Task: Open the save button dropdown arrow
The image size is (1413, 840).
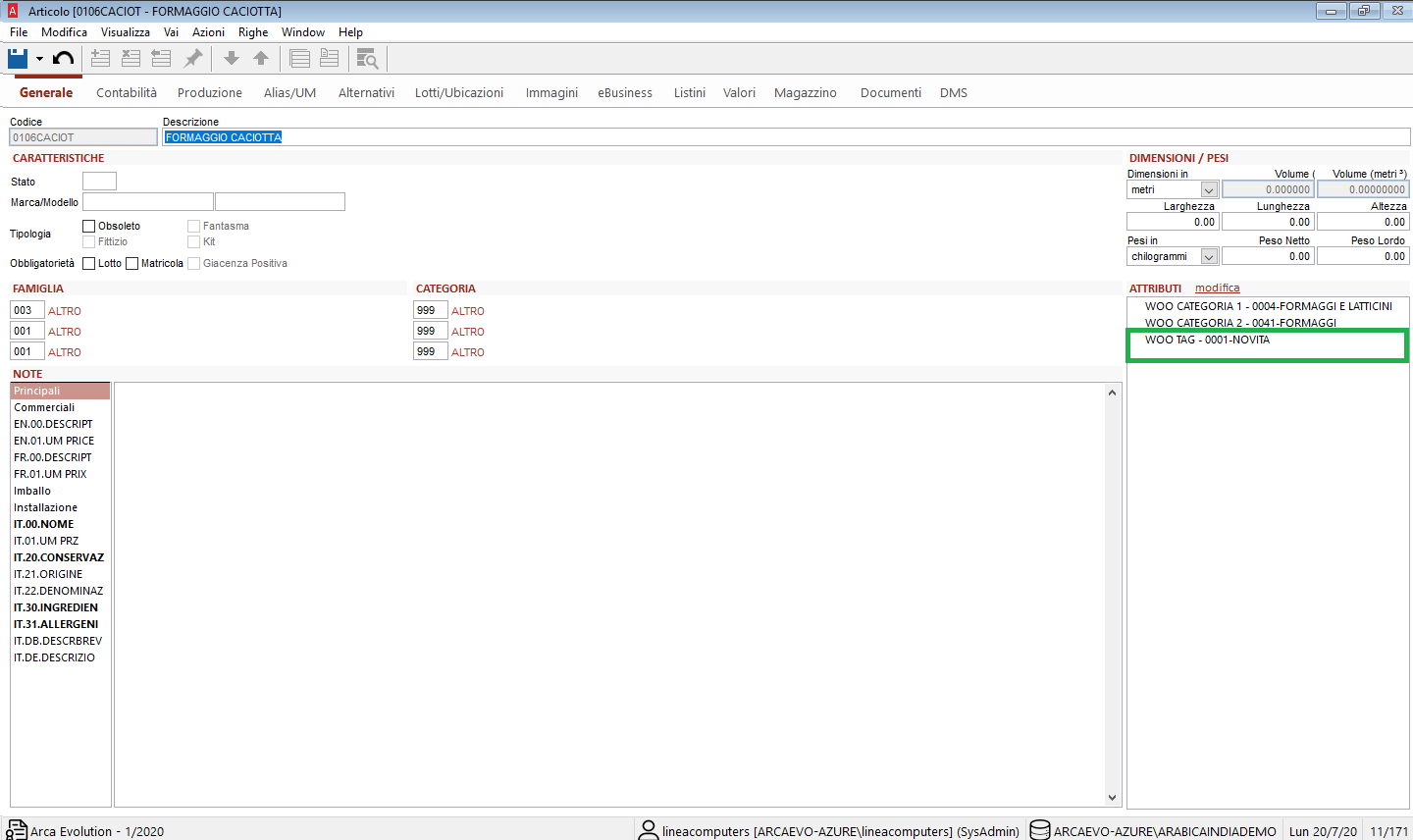Action: click(39, 60)
